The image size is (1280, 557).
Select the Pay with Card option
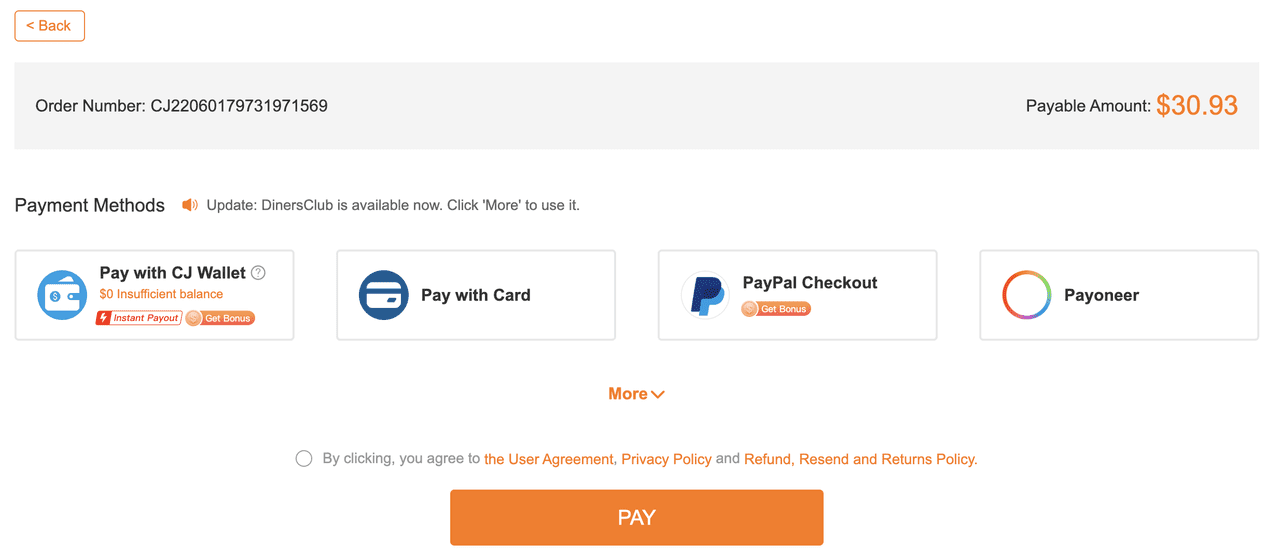pyautogui.click(x=476, y=295)
